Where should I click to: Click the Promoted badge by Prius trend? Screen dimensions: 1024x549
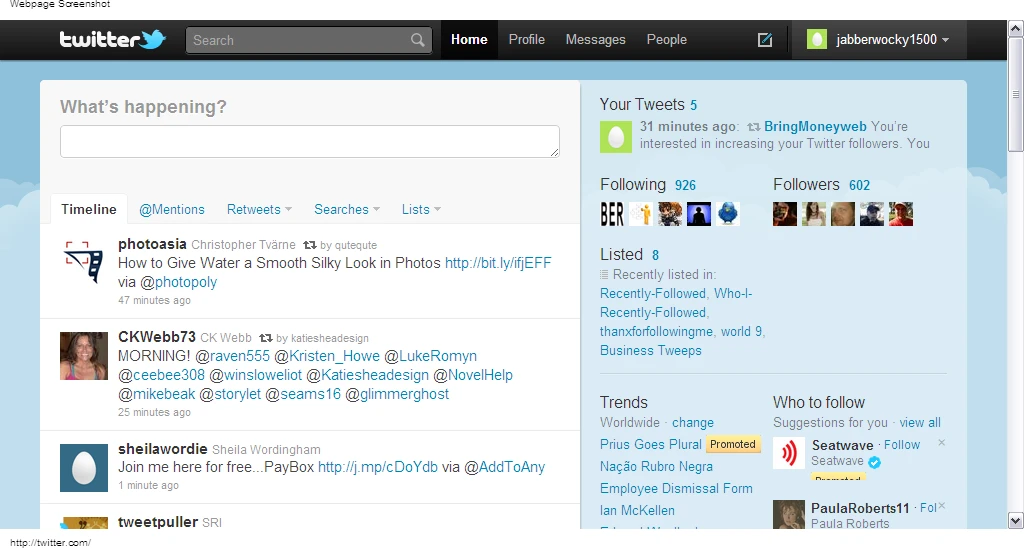[x=733, y=445]
